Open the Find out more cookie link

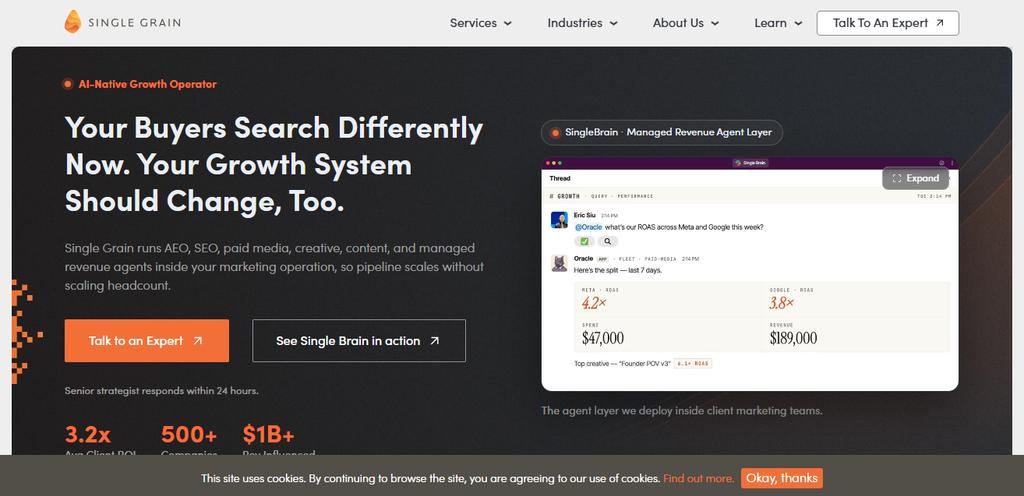pyautogui.click(x=698, y=478)
